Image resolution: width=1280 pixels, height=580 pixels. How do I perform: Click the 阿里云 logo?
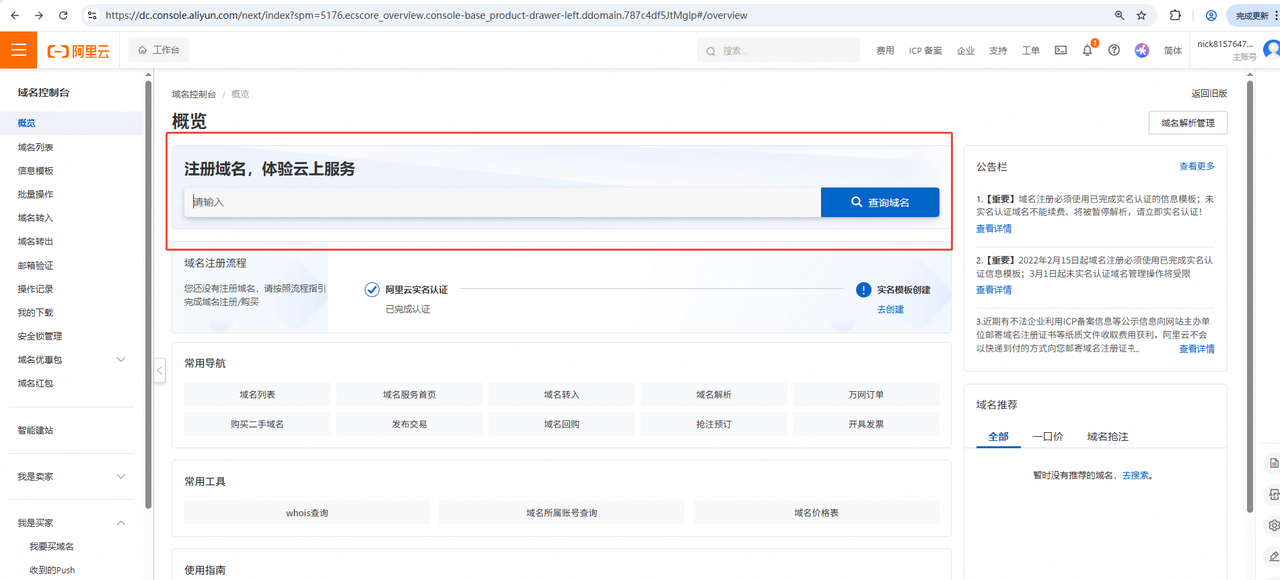78,51
